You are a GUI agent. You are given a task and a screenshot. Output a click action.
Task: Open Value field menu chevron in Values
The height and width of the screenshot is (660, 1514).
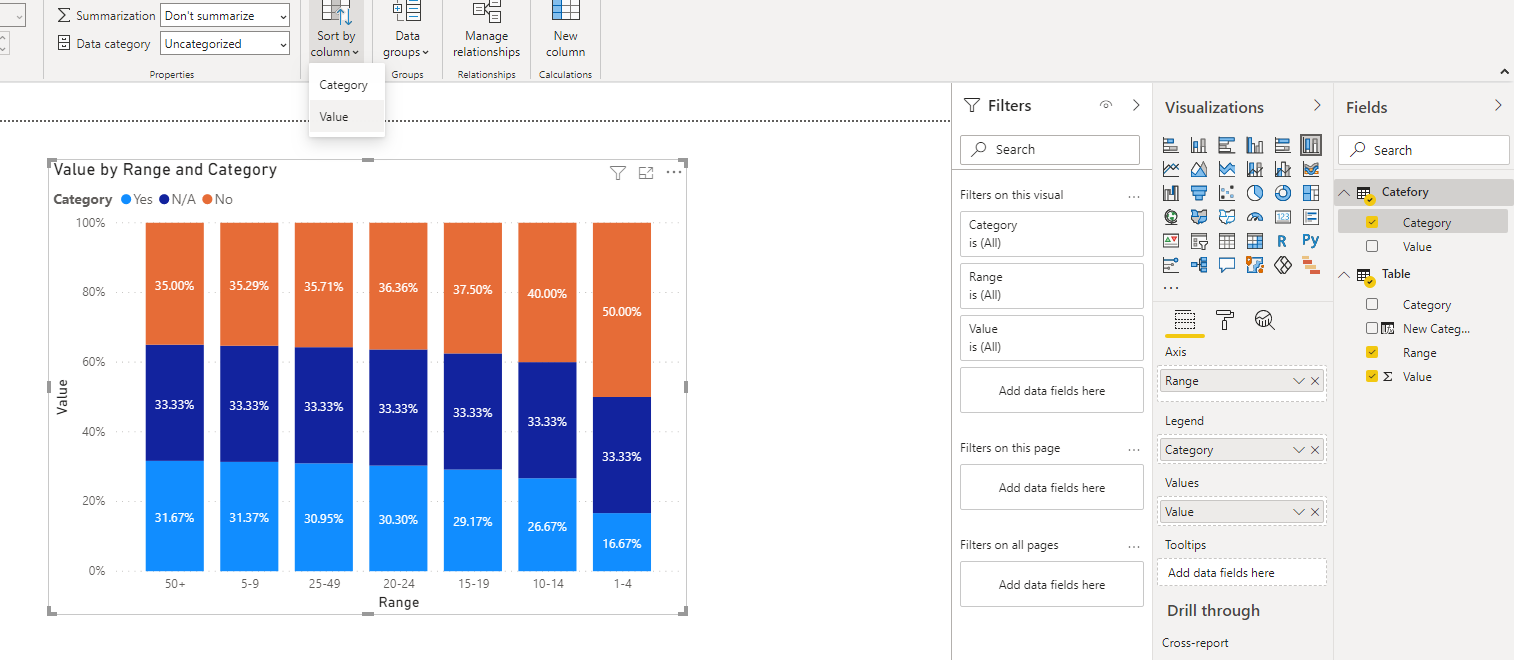(x=1298, y=512)
